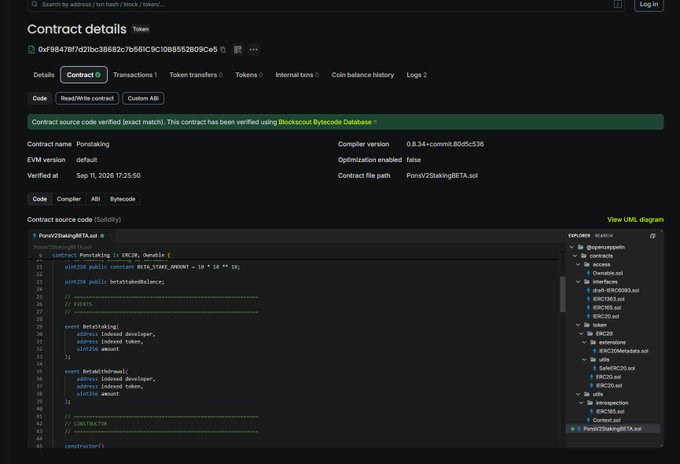
Task: Click the Token badge next to the page title
Action: (141, 29)
